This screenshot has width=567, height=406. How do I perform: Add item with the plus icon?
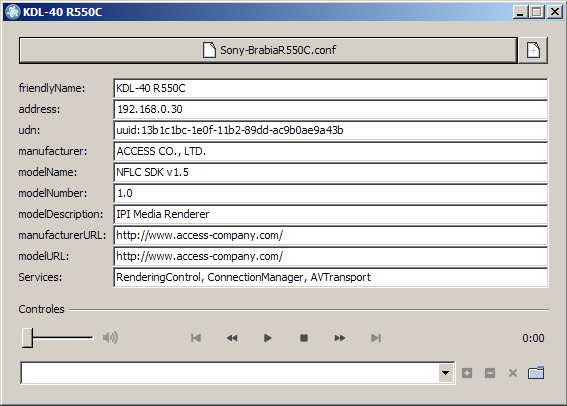[x=467, y=373]
